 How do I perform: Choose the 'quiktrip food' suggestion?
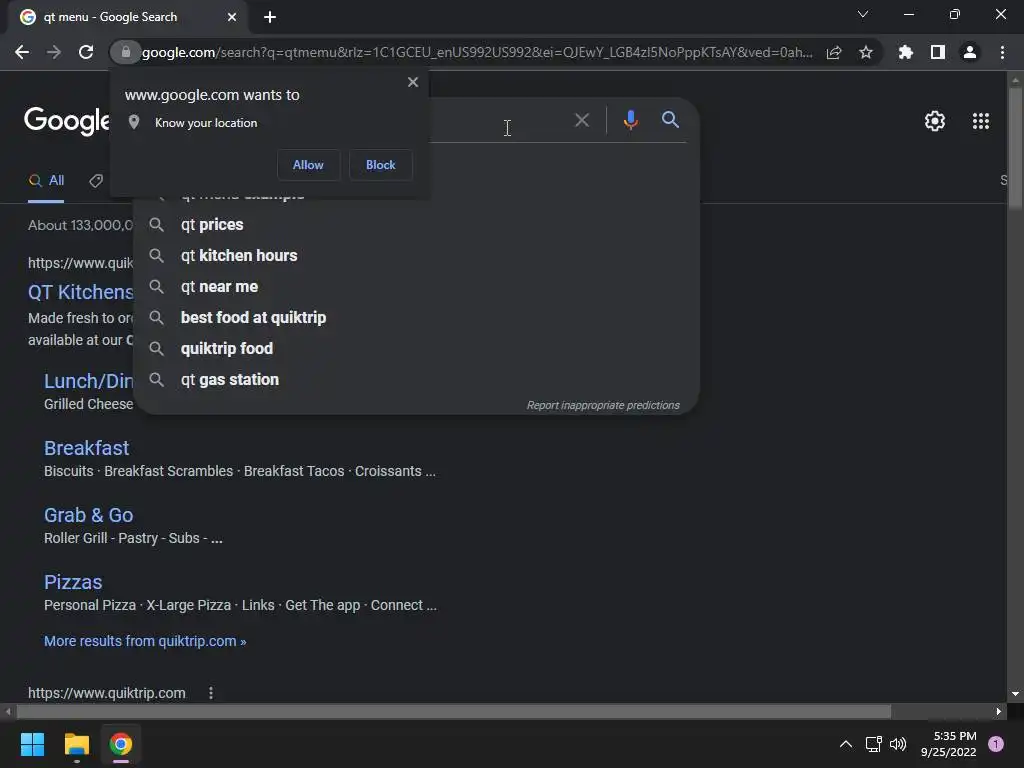(416, 349)
